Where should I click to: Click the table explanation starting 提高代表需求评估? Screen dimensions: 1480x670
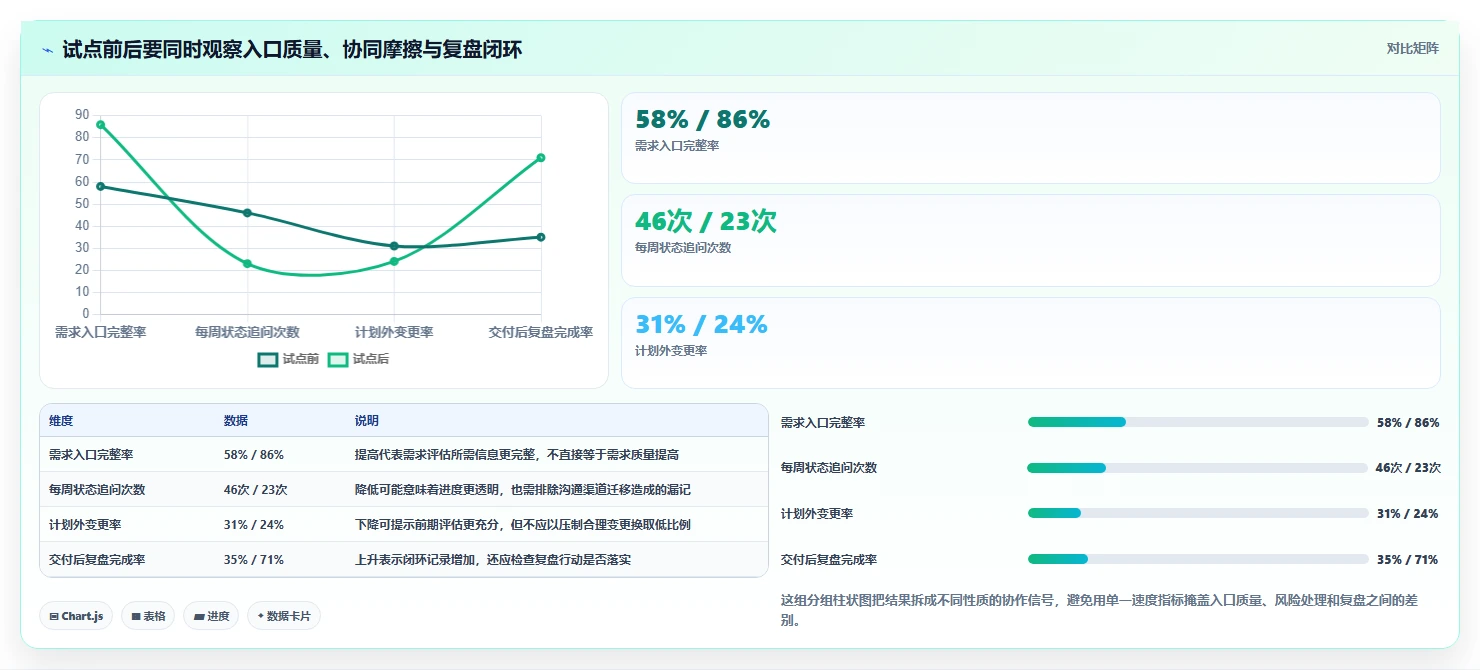pos(517,455)
